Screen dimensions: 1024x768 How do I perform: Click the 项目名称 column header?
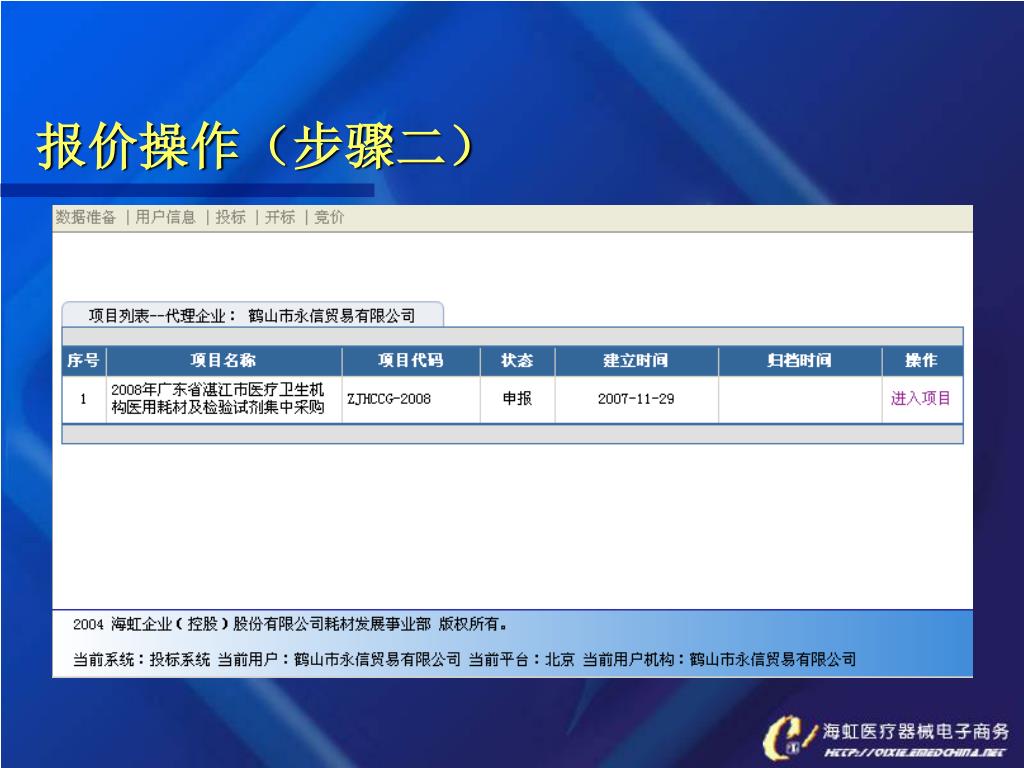223,360
